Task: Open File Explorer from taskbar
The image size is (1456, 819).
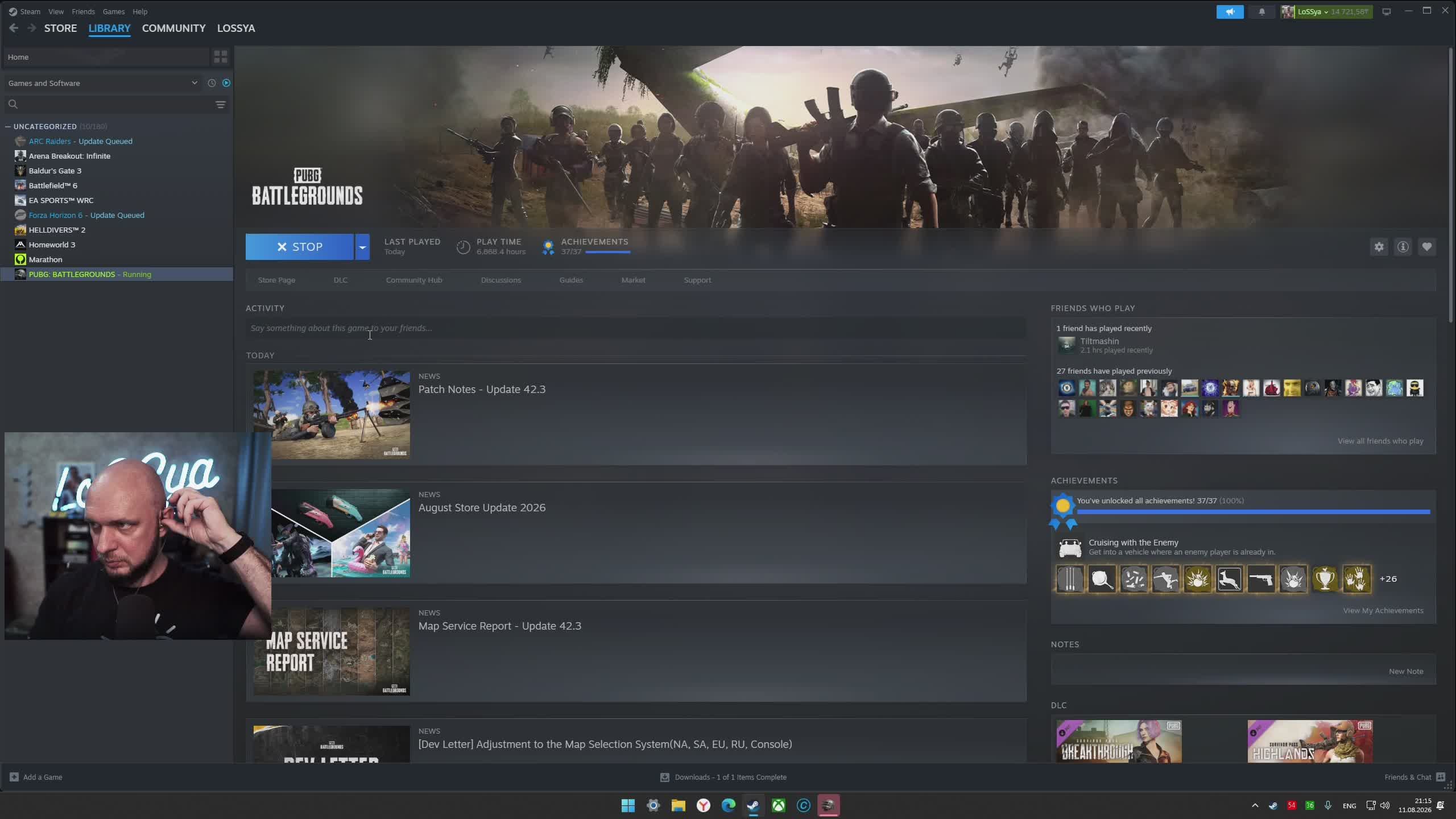Action: click(678, 805)
